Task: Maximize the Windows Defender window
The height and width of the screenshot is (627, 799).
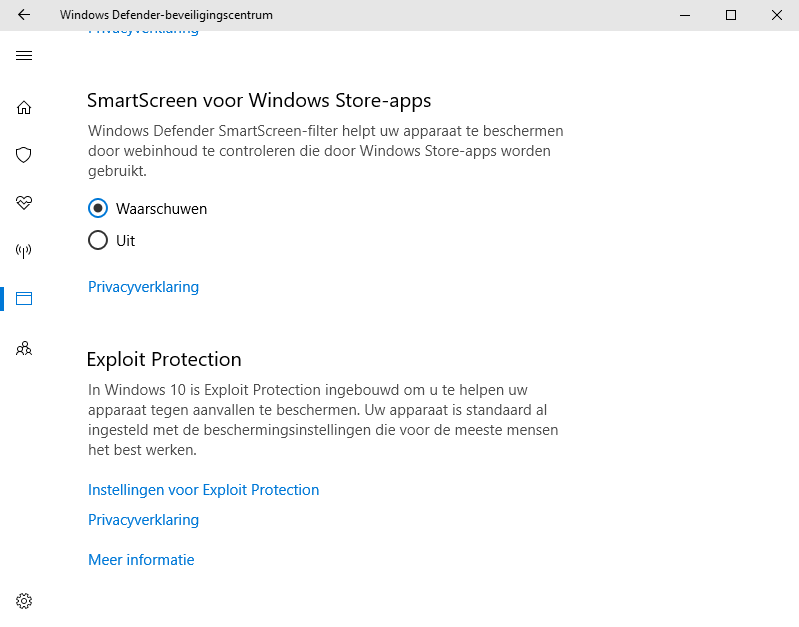Action: [x=731, y=15]
